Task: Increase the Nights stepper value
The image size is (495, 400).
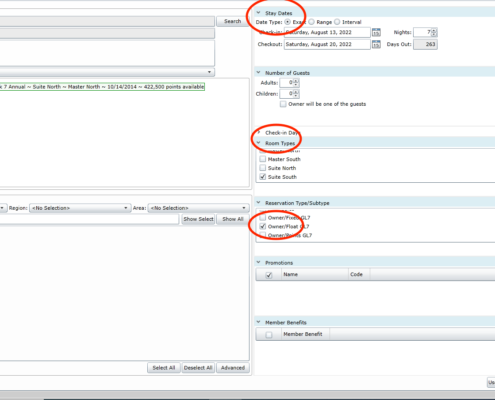Action: click(x=434, y=30)
